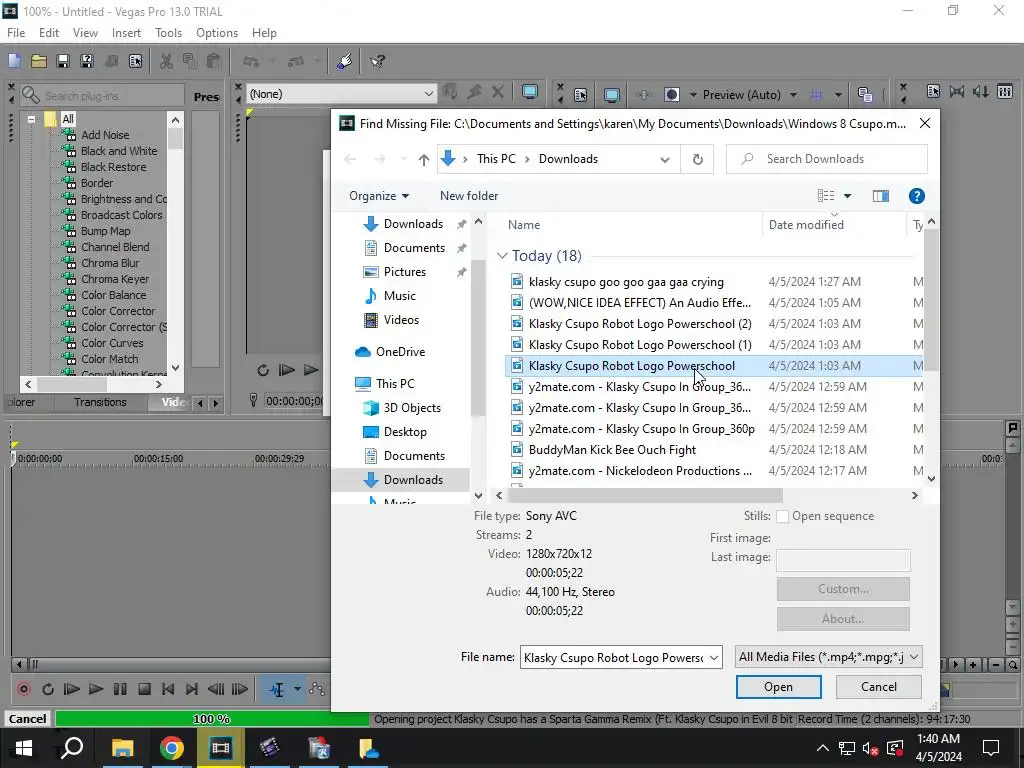1024x768 pixels.
Task: Click the Open folder icon in Vegas toolbar
Action: 39,61
